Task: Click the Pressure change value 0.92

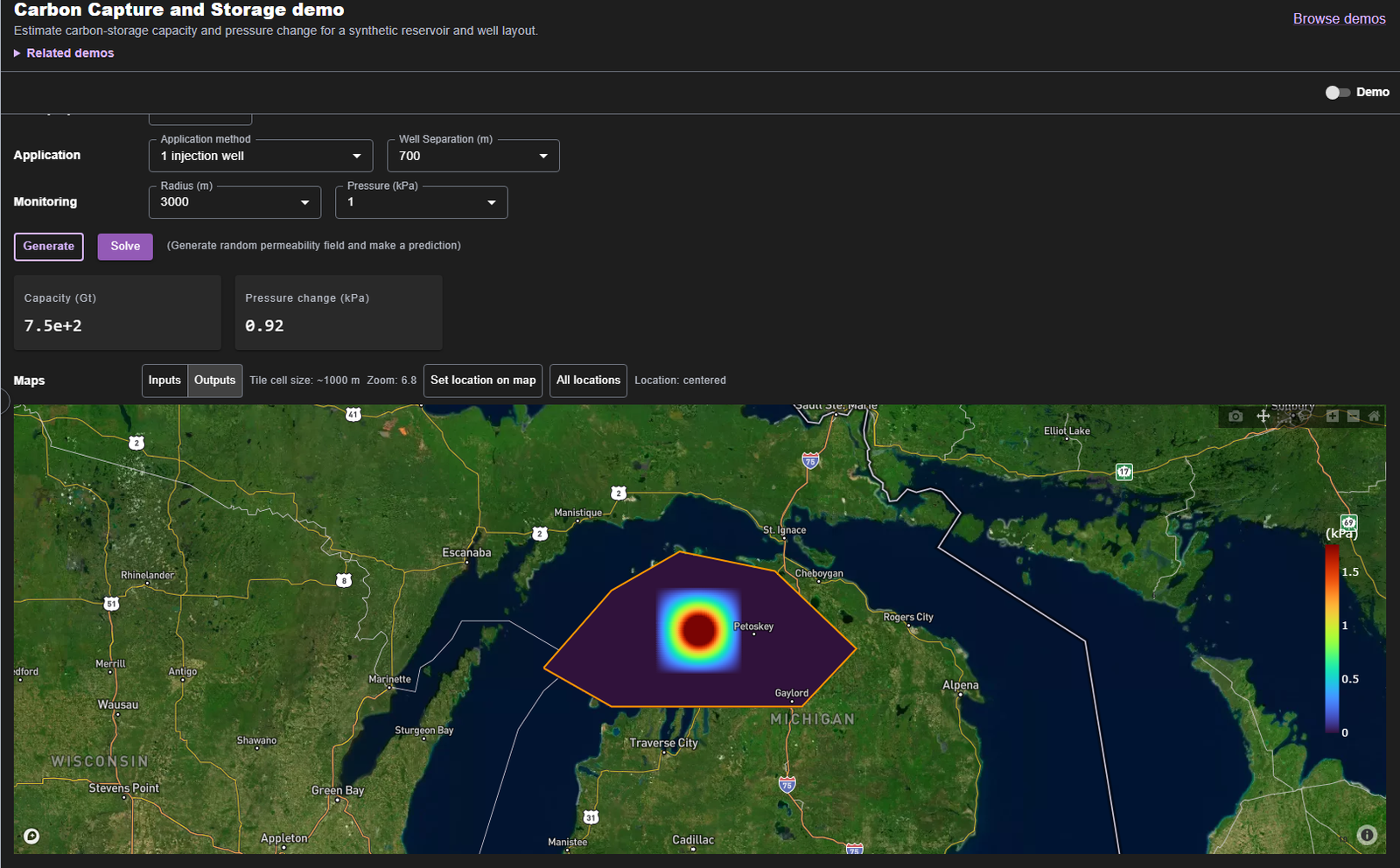Action: pos(264,325)
